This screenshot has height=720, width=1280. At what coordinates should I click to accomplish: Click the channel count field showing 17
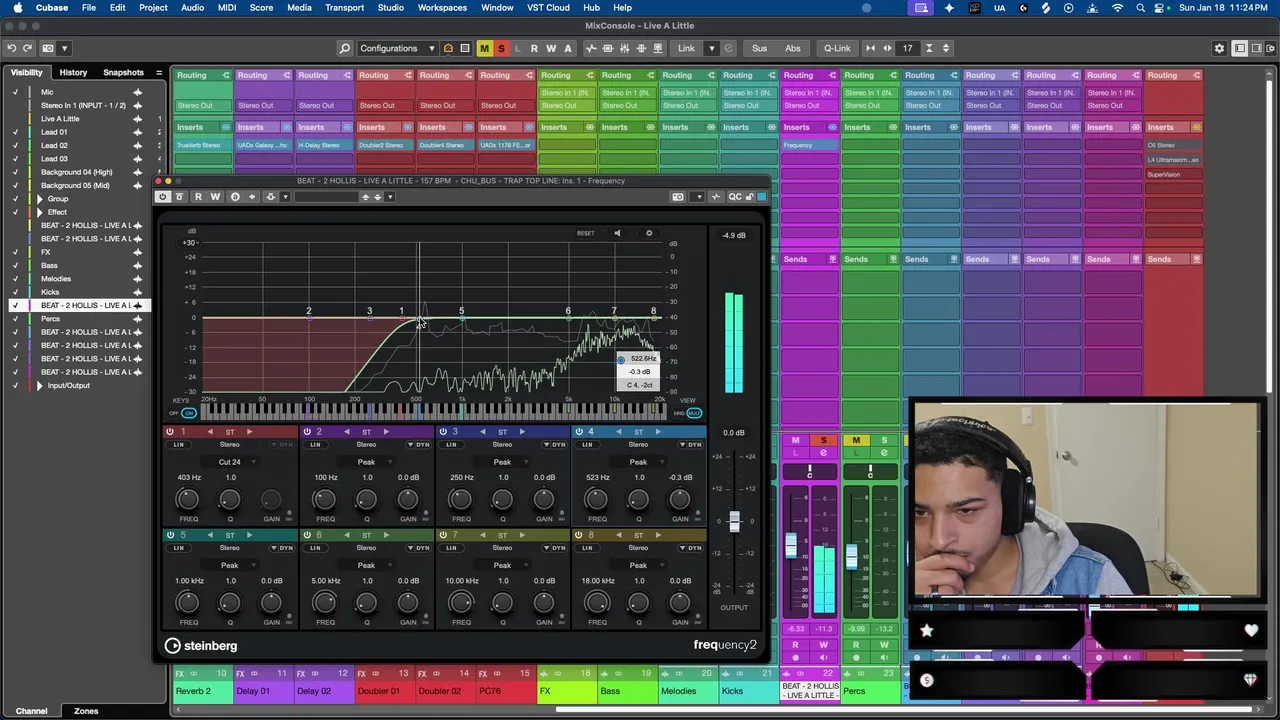(x=908, y=48)
